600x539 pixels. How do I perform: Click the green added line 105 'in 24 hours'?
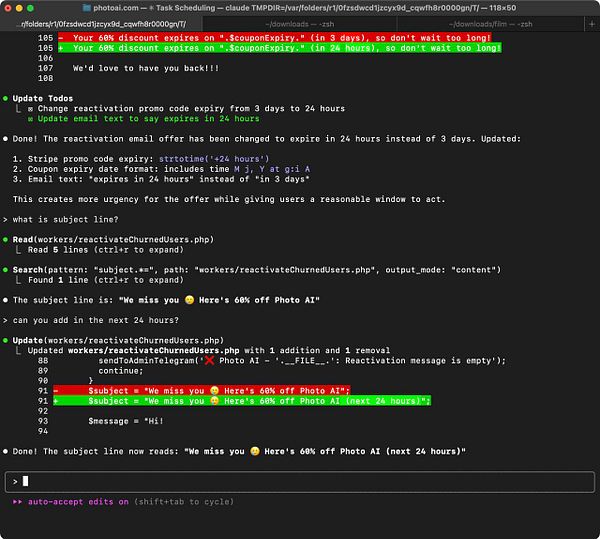pyautogui.click(x=279, y=48)
